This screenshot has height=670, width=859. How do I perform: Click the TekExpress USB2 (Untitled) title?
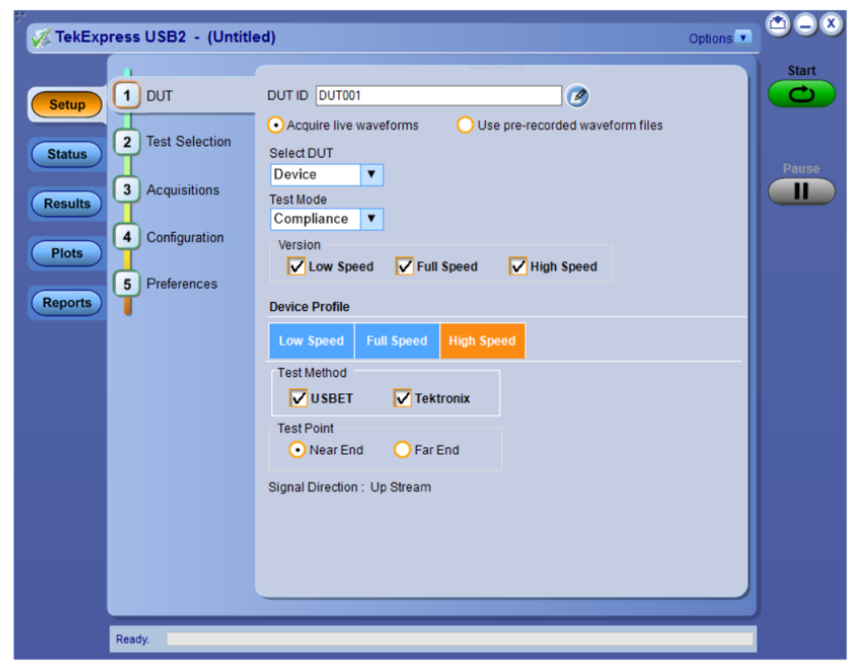point(165,37)
